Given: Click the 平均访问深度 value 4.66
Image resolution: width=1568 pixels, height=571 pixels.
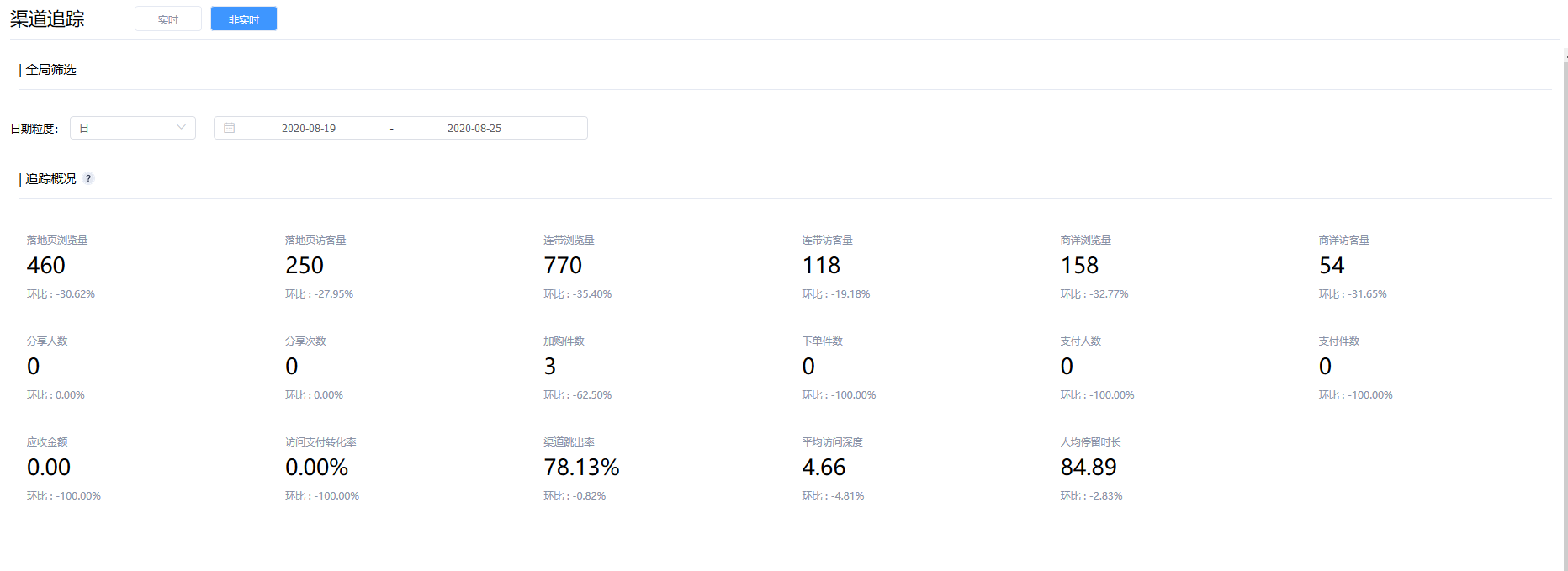Looking at the screenshot, I should coord(824,468).
